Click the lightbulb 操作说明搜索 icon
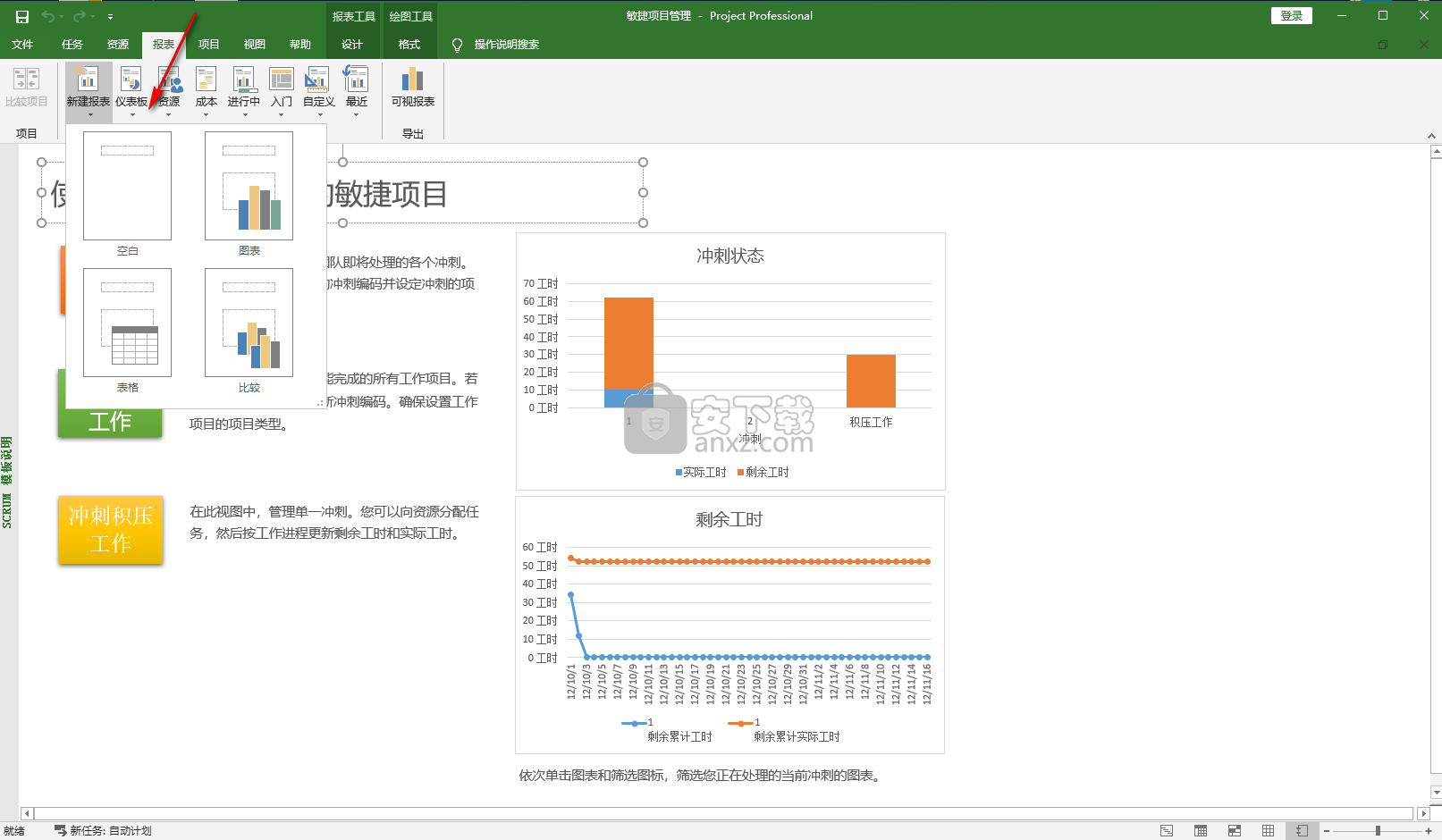 pyautogui.click(x=458, y=45)
